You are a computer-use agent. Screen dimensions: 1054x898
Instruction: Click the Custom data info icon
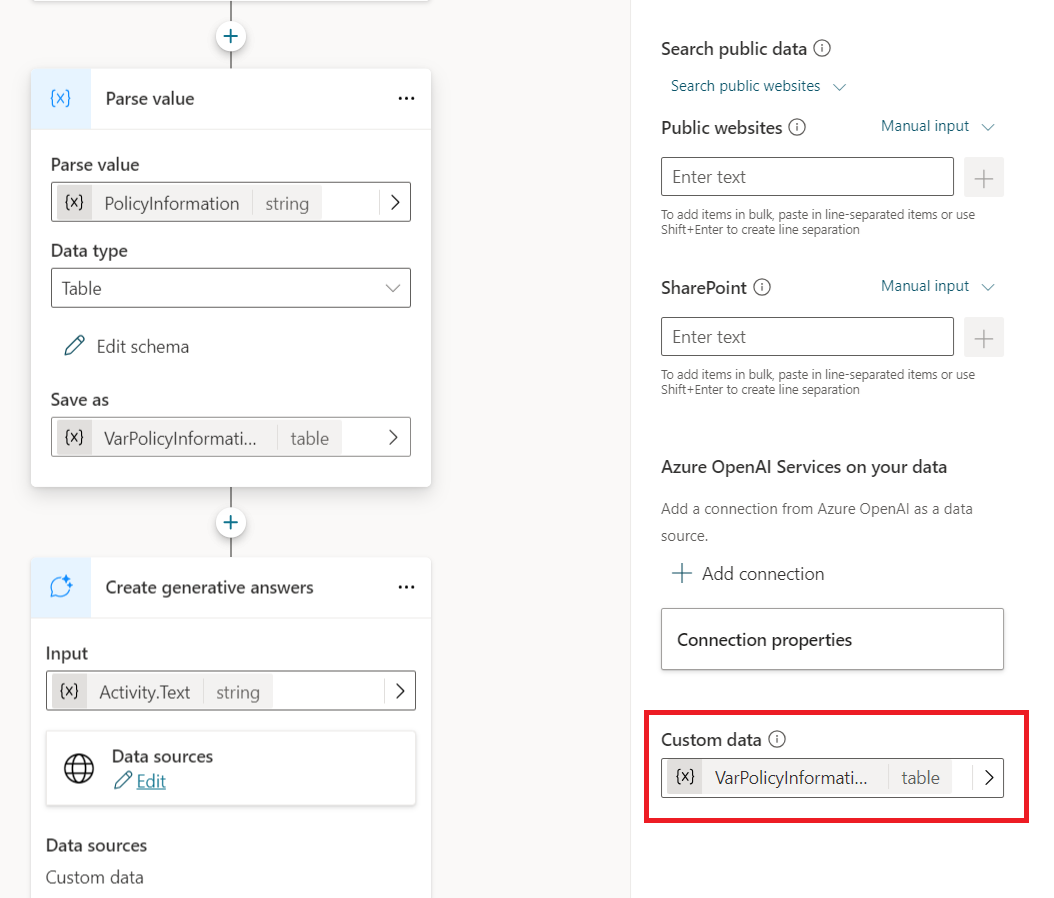tap(777, 740)
